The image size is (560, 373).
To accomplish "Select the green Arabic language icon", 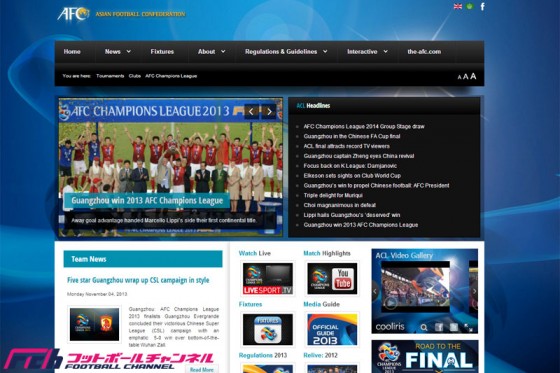I will (470, 6).
